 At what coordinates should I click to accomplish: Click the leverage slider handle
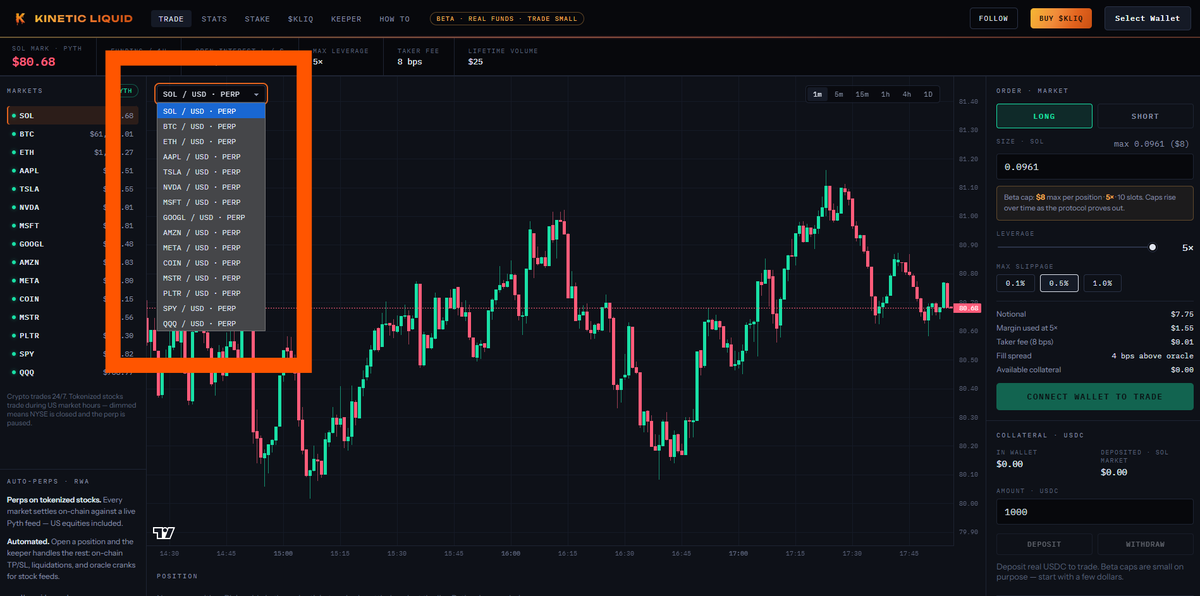[1153, 247]
